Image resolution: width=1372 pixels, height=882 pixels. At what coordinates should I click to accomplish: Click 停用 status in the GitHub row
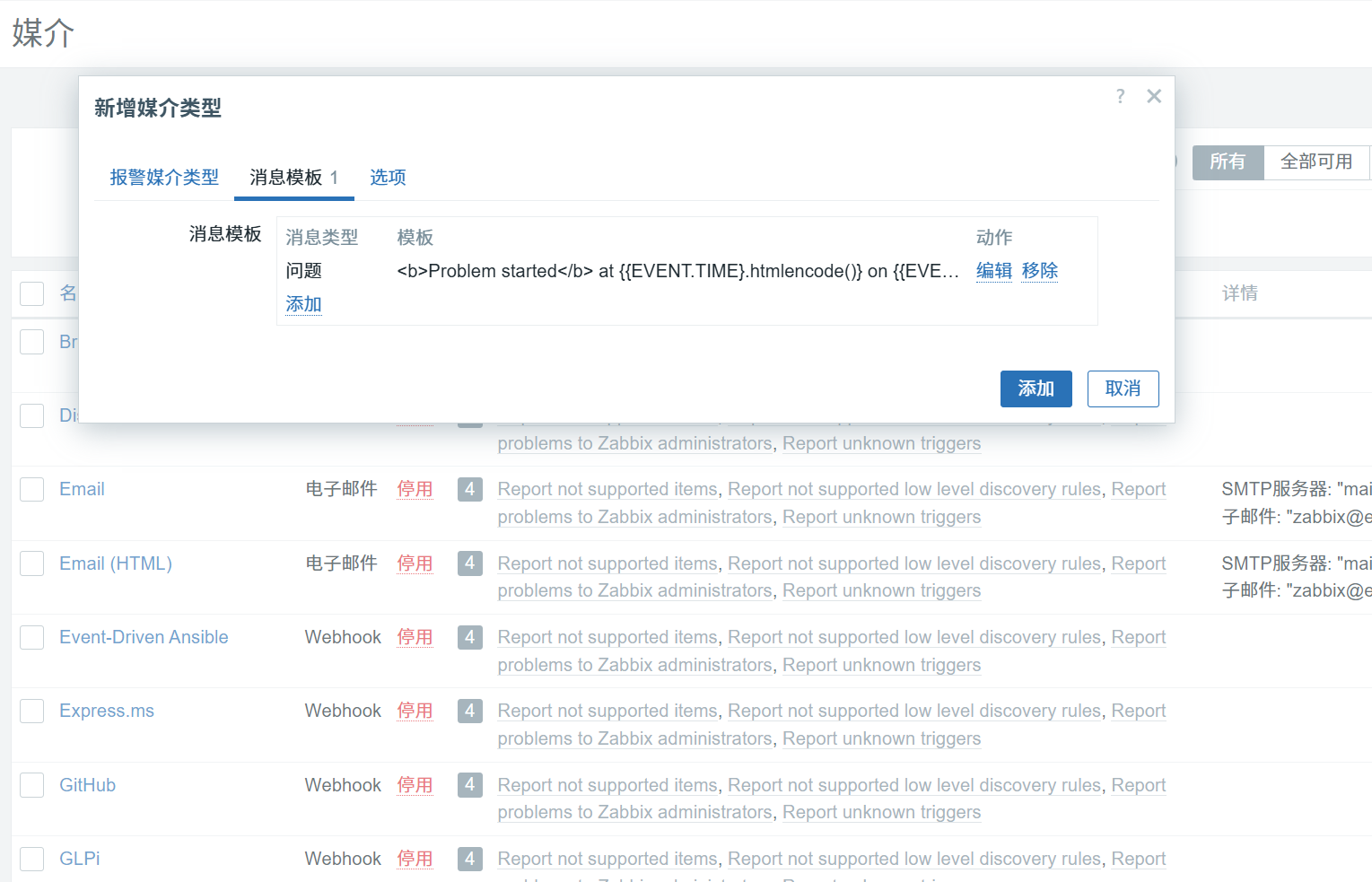tap(415, 785)
